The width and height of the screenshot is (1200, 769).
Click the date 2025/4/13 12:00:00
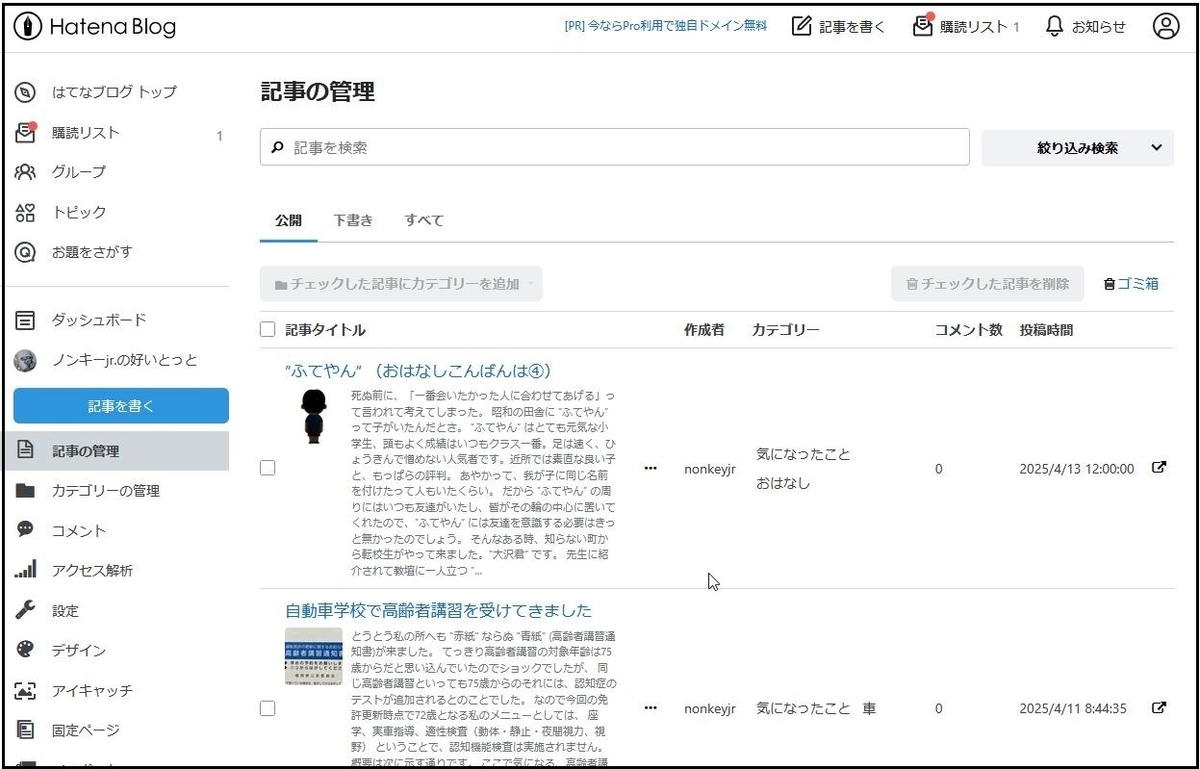1077,468
